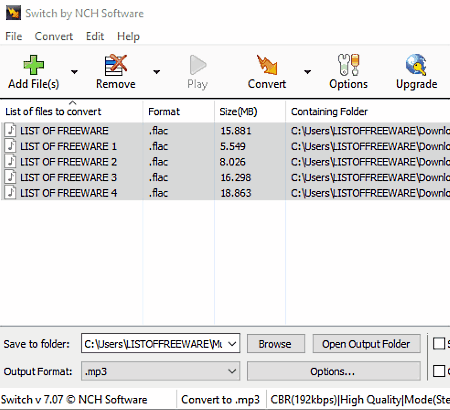Expand the Add File(s) dropdown arrow
This screenshot has height=410, width=450.
point(74,72)
